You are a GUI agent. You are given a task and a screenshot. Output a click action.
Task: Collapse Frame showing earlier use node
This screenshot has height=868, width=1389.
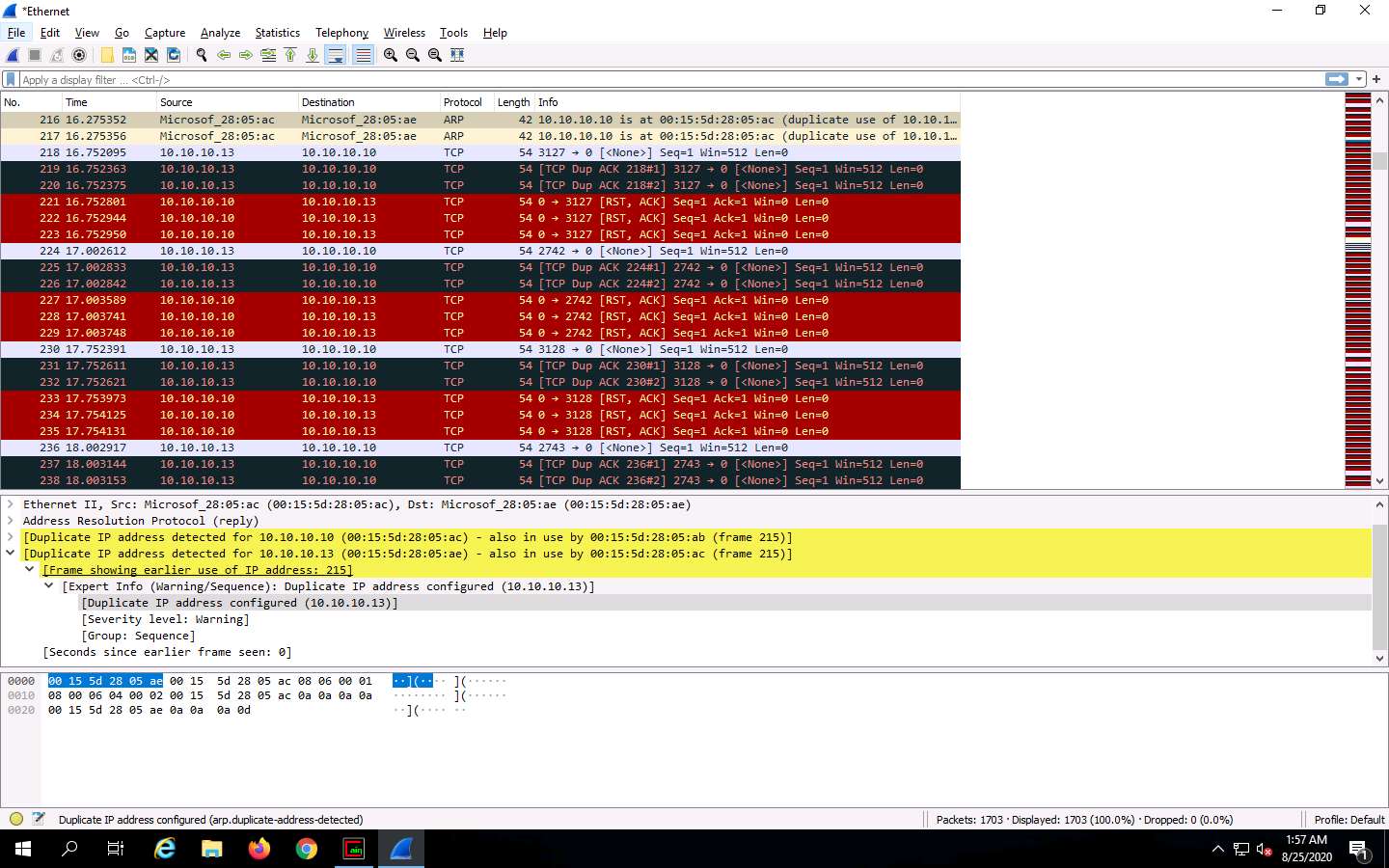30,570
